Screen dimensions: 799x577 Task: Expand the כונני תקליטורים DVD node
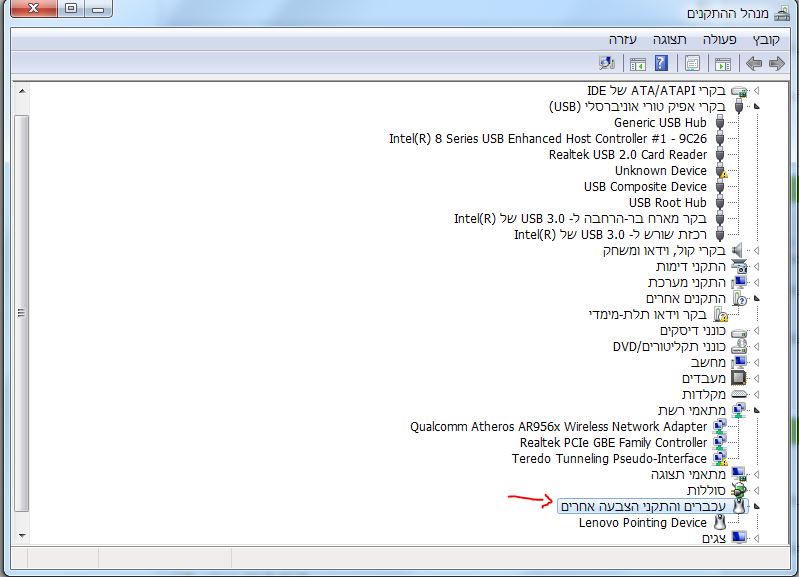point(757,347)
